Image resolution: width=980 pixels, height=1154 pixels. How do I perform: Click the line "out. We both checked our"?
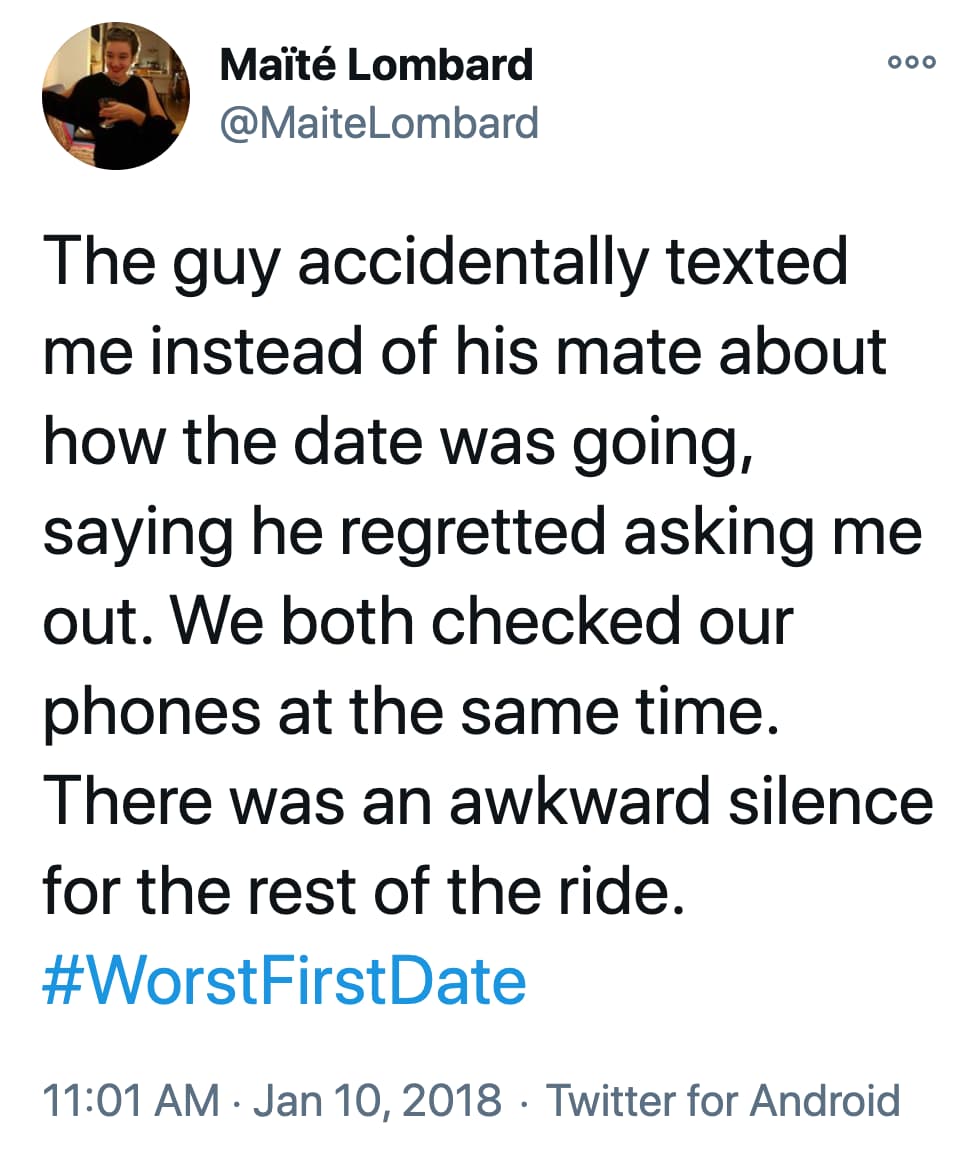[x=418, y=622]
